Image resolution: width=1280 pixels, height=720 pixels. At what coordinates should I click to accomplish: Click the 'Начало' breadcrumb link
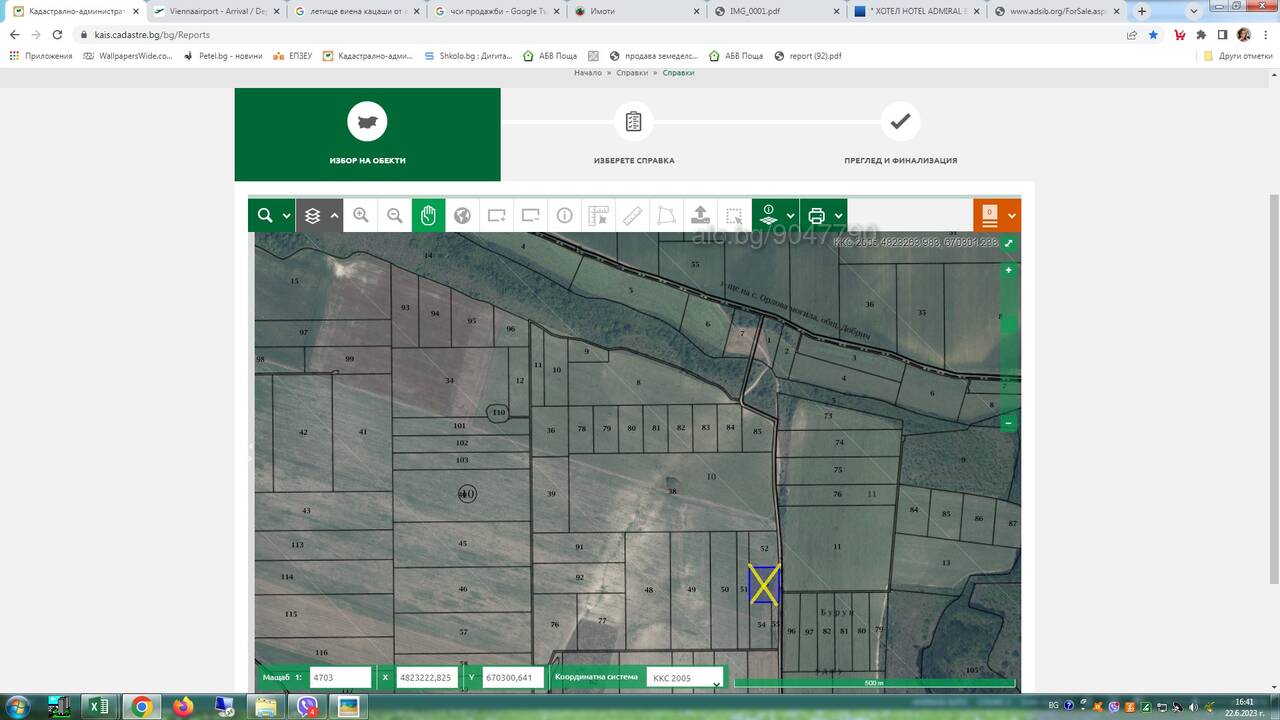(588, 73)
